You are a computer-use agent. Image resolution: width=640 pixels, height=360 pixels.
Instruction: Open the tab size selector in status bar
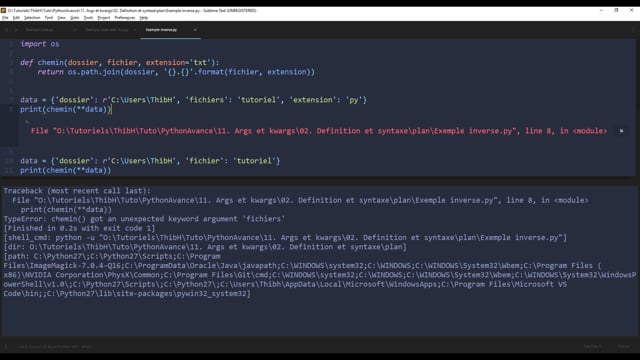click(592, 347)
